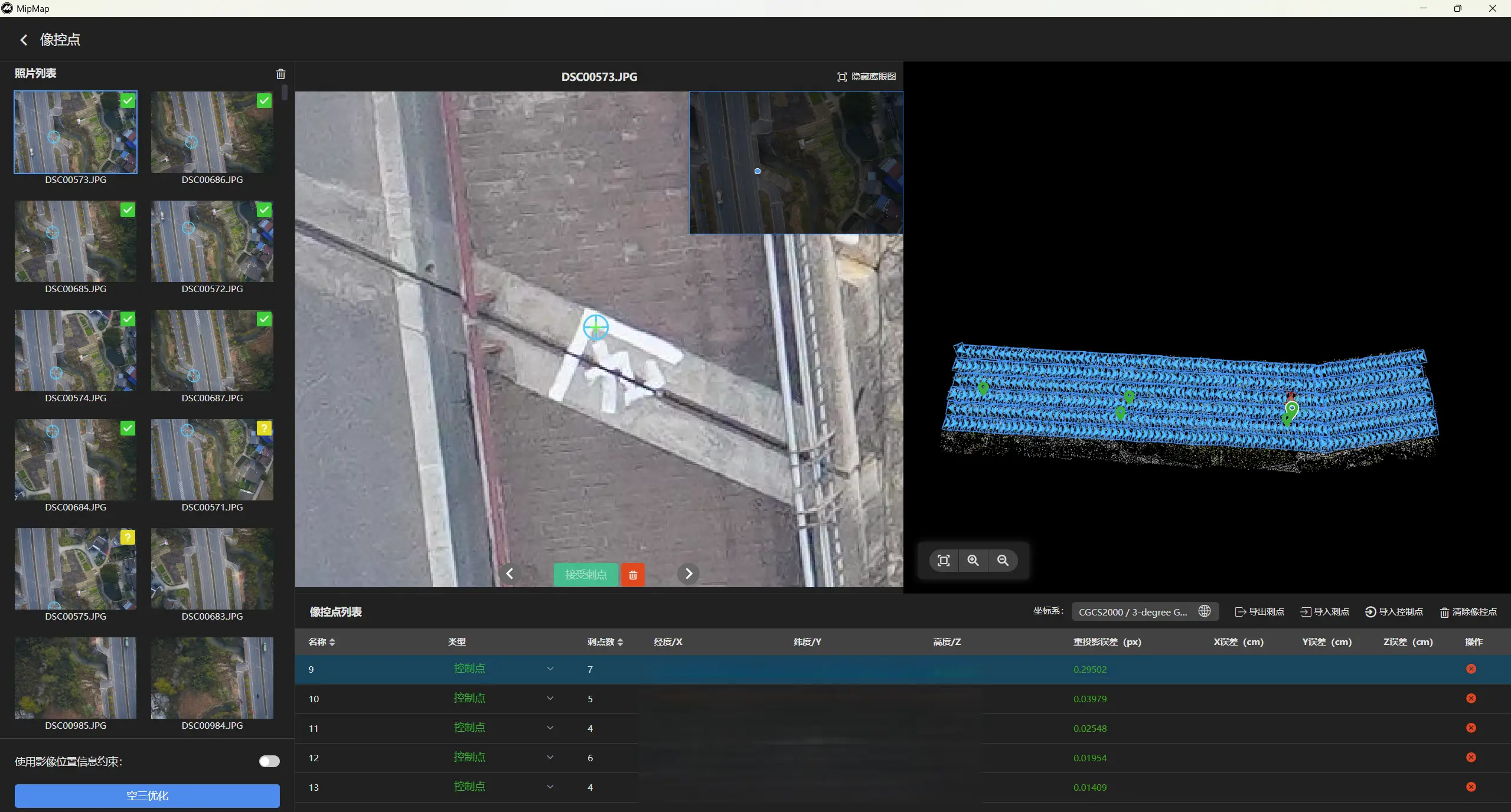Click 导入控制点 to import control points
Screen dimensions: 1511x812
(1394, 612)
